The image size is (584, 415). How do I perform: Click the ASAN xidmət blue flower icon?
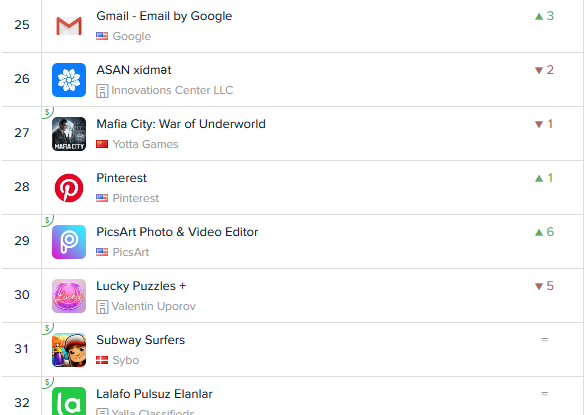click(69, 80)
